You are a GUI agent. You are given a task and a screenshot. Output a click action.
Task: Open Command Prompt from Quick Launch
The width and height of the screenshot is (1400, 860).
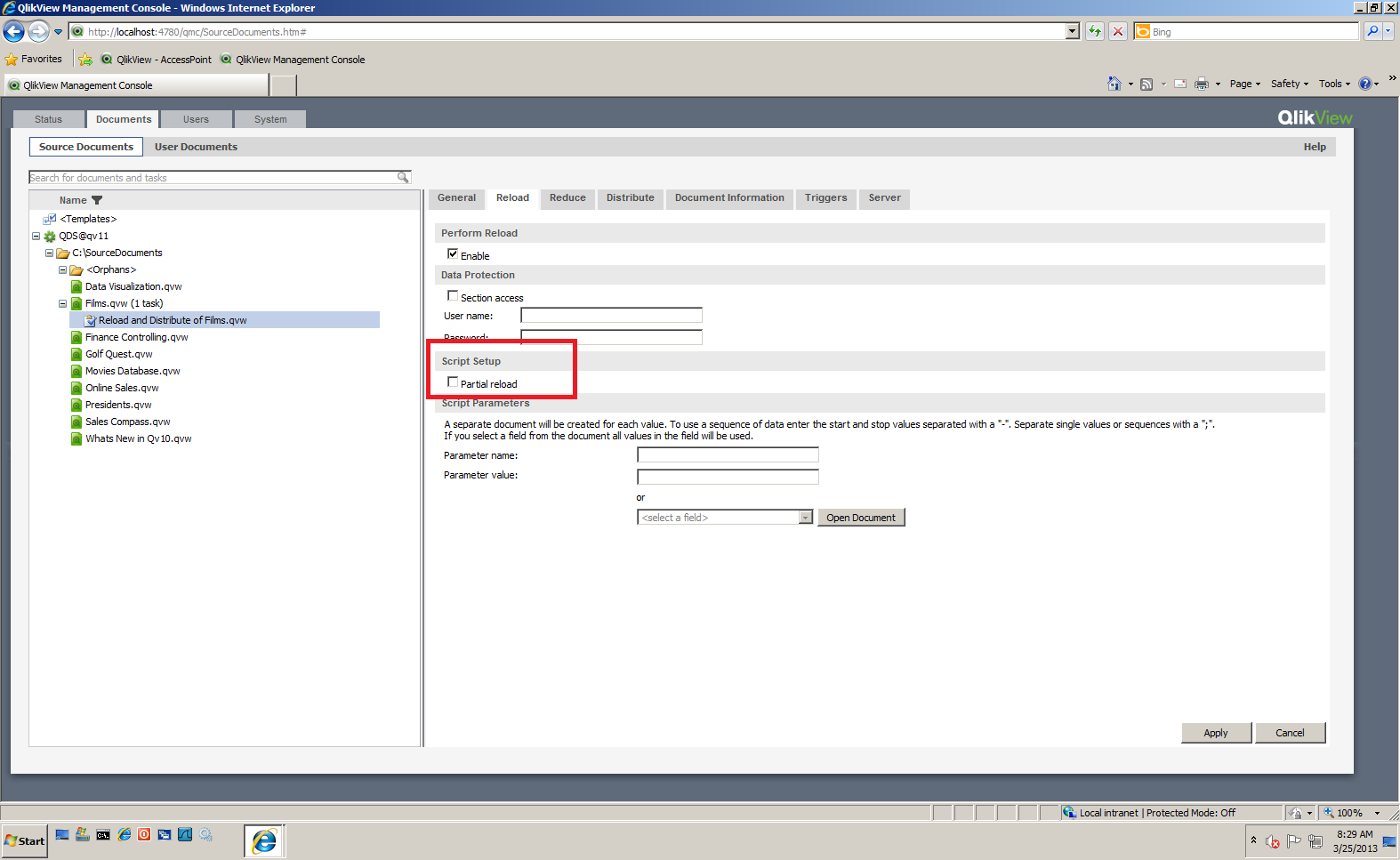(x=103, y=834)
